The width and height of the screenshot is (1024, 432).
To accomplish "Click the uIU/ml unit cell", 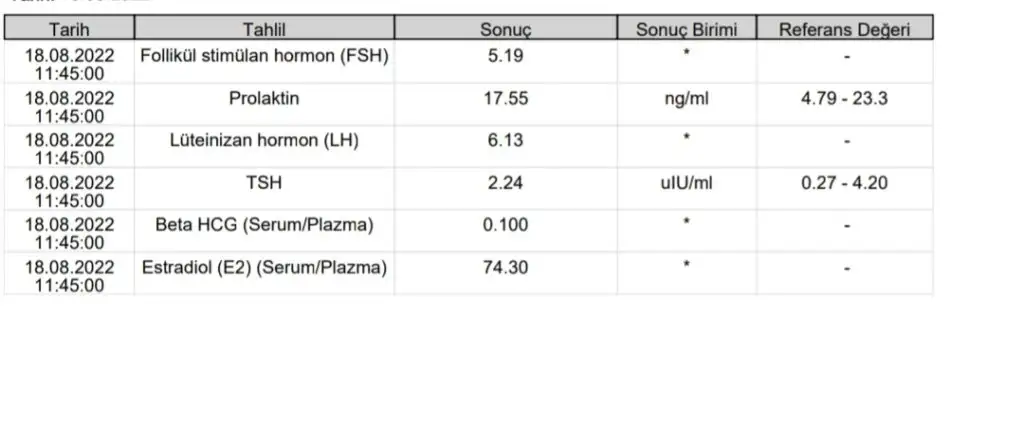I will pyautogui.click(x=686, y=182).
